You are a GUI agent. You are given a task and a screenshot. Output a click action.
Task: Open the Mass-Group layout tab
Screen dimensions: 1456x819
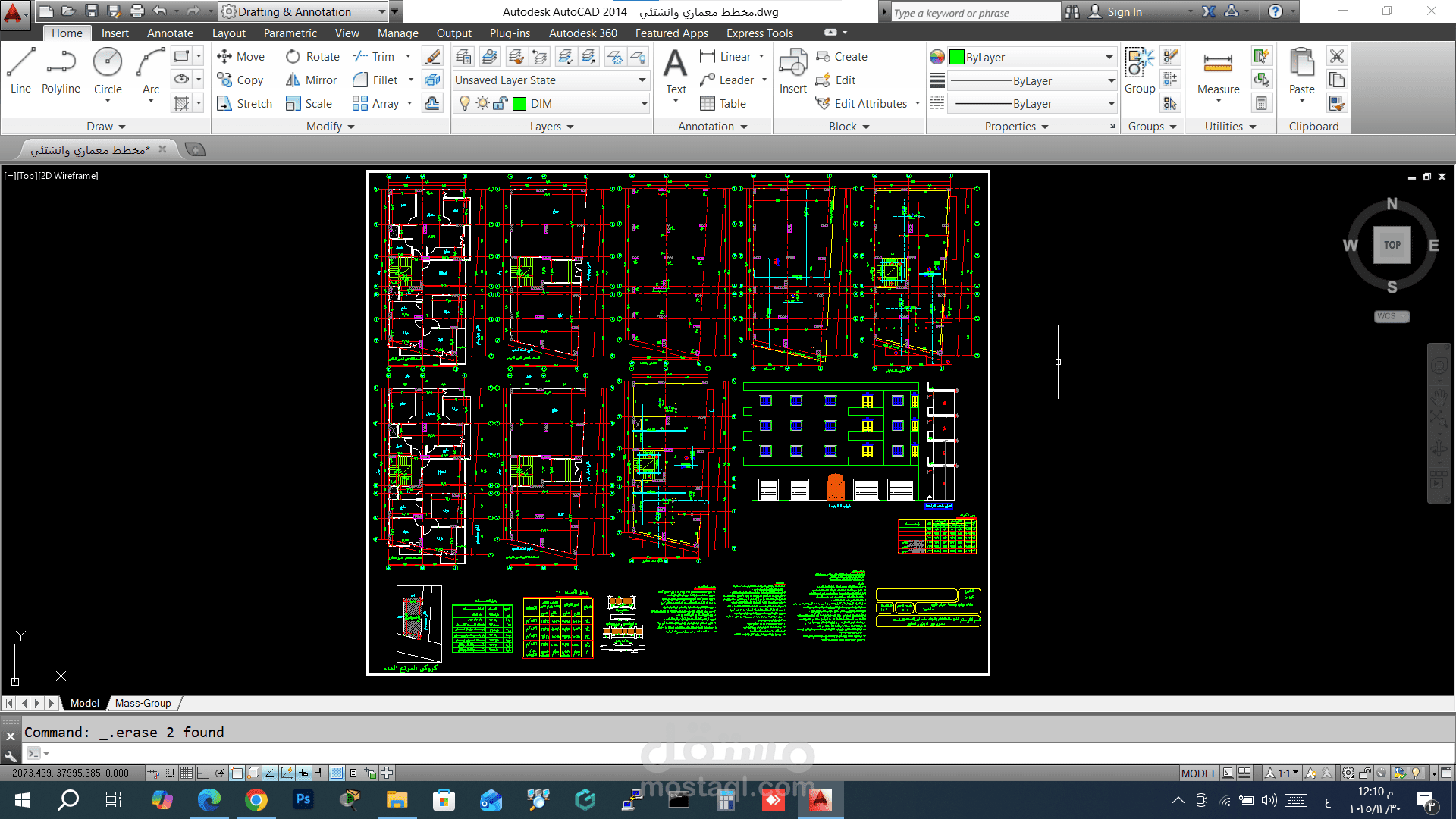(143, 703)
